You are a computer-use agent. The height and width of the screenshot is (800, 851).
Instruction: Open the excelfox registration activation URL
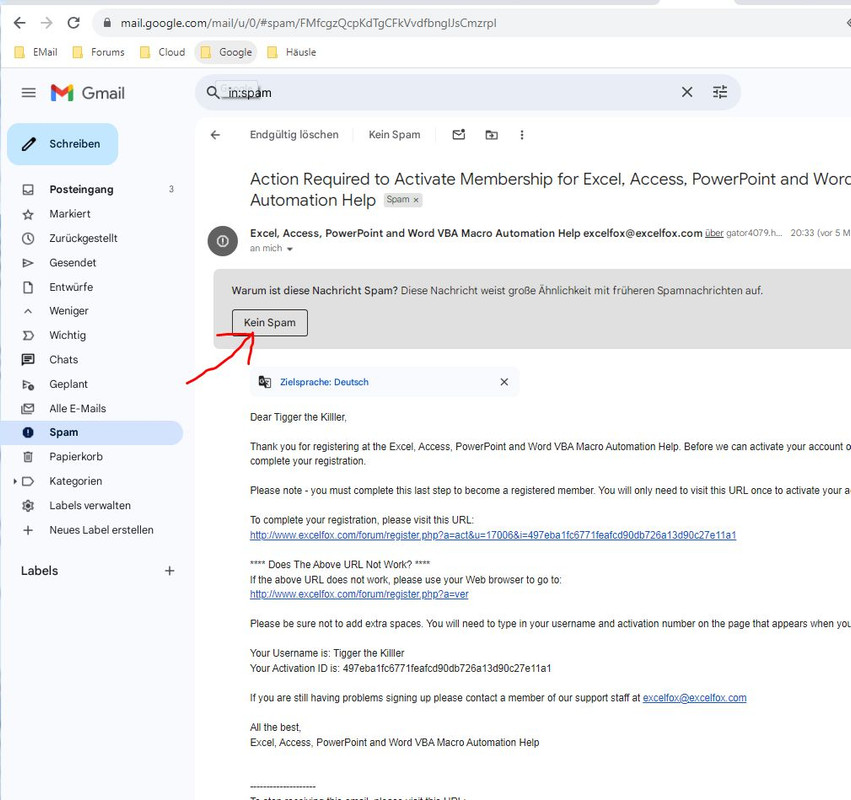[493, 535]
